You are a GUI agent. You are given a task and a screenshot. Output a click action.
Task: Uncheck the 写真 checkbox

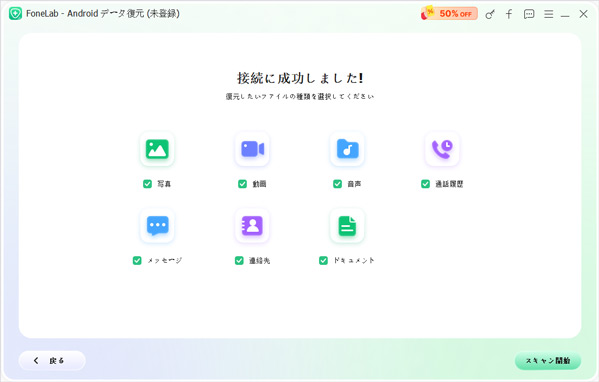coord(147,184)
